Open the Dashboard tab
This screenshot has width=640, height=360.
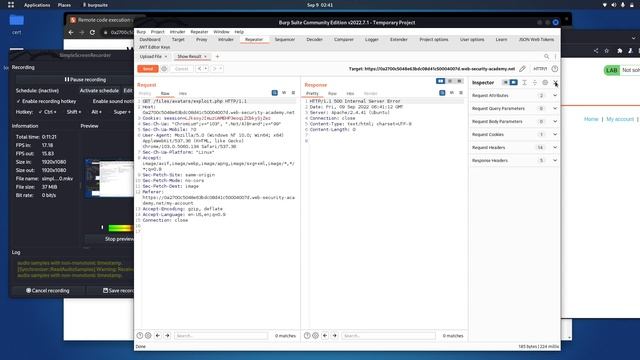pyautogui.click(x=150, y=40)
